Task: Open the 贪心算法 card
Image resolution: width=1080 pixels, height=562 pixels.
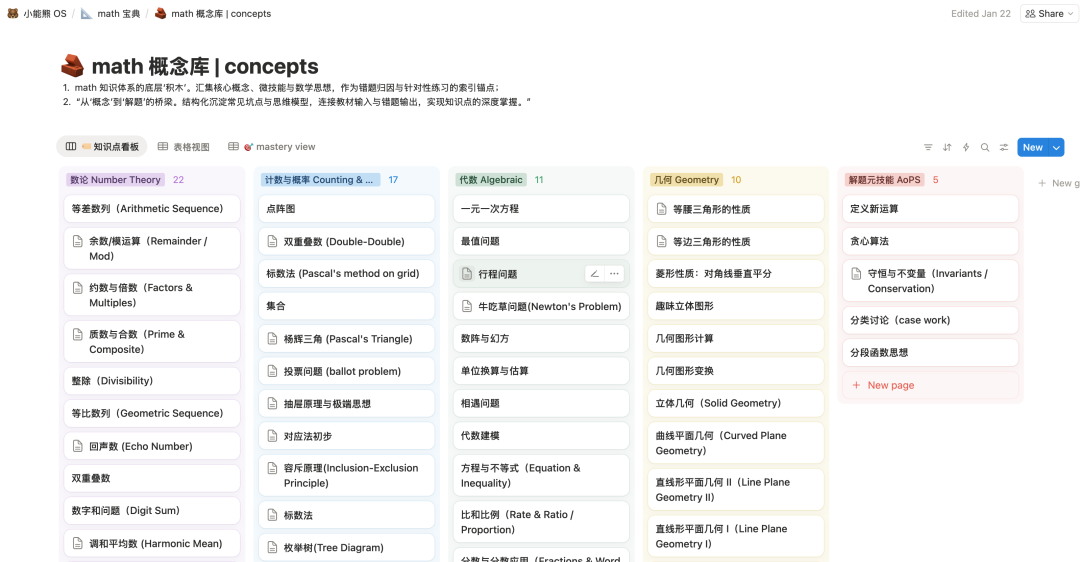Action: tap(930, 241)
